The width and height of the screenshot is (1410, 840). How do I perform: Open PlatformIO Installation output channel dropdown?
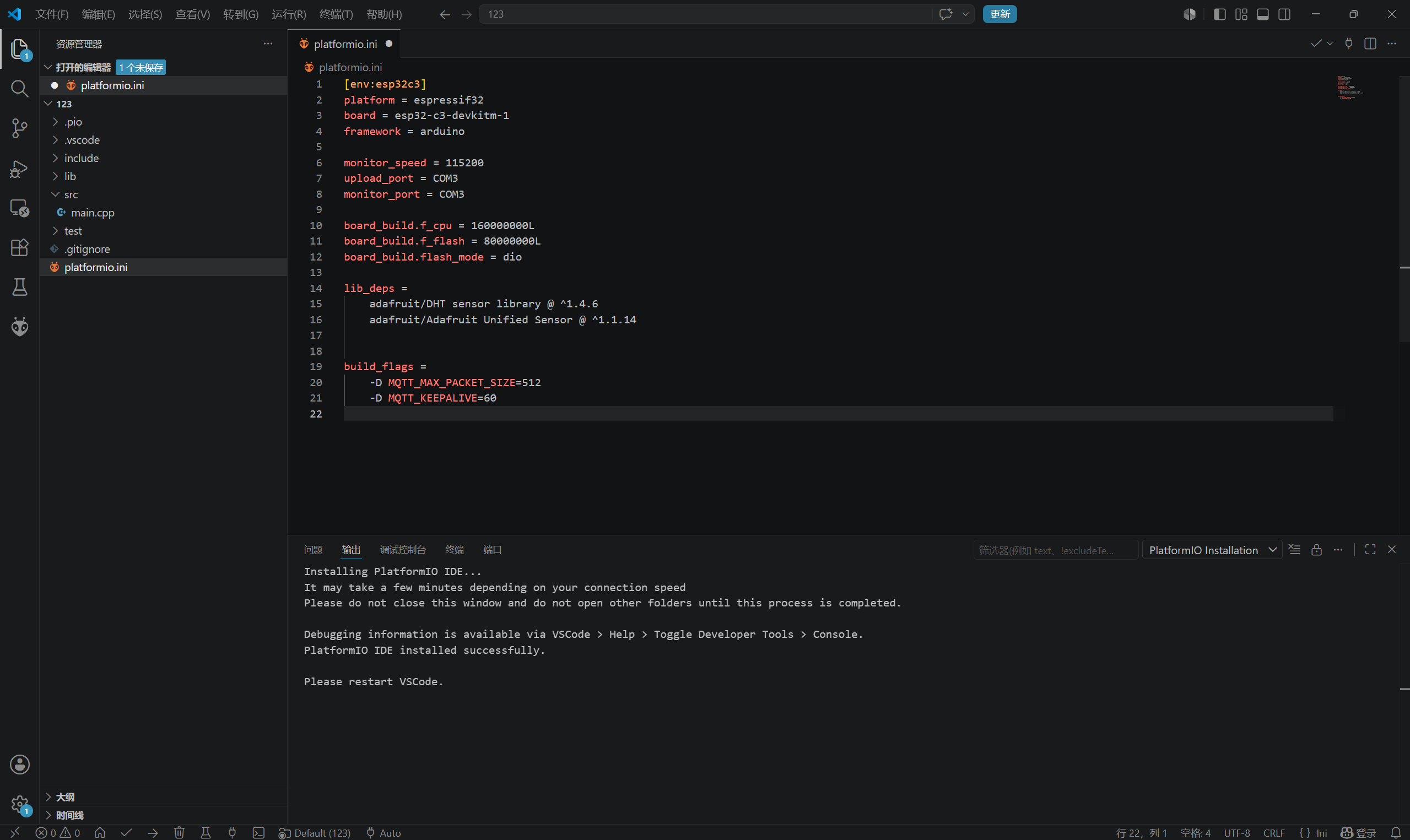[x=1212, y=550]
